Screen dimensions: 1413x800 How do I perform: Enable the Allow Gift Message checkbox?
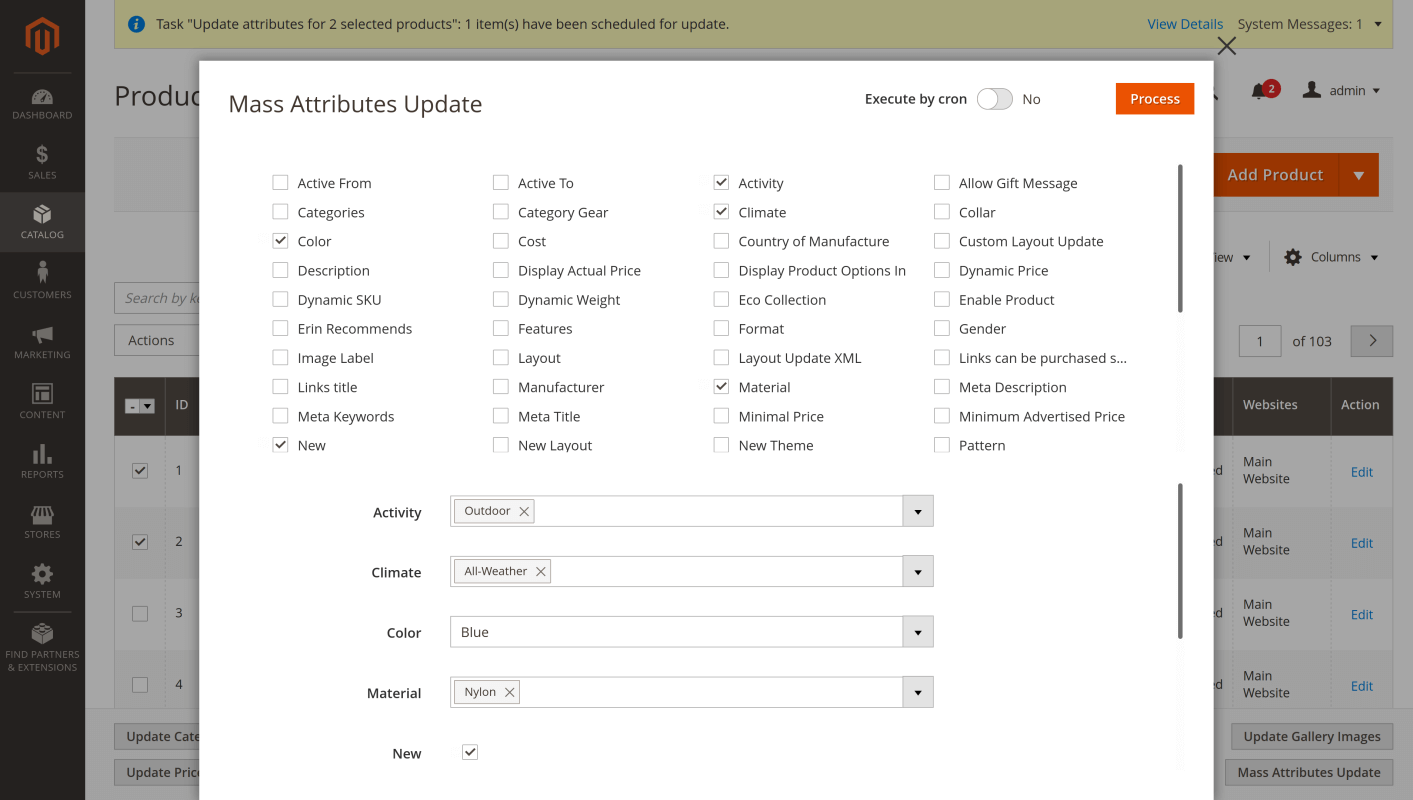941,182
